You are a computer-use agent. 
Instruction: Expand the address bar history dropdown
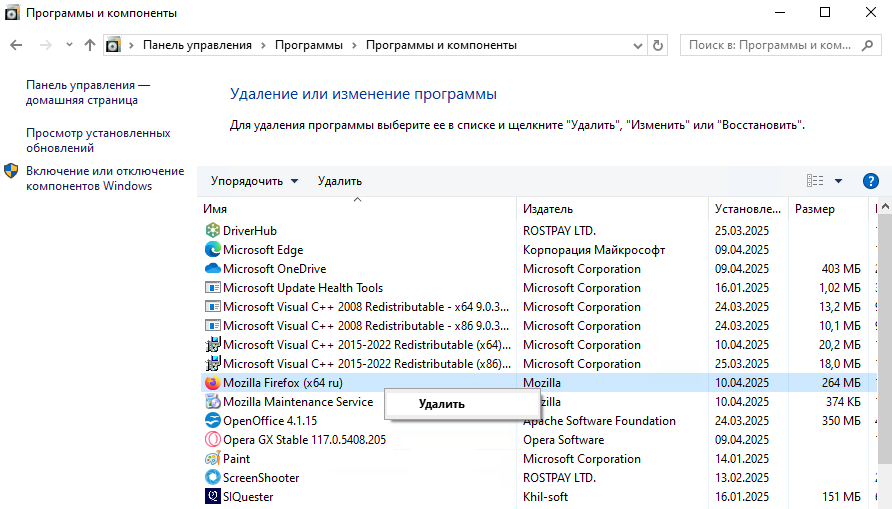pyautogui.click(x=638, y=45)
